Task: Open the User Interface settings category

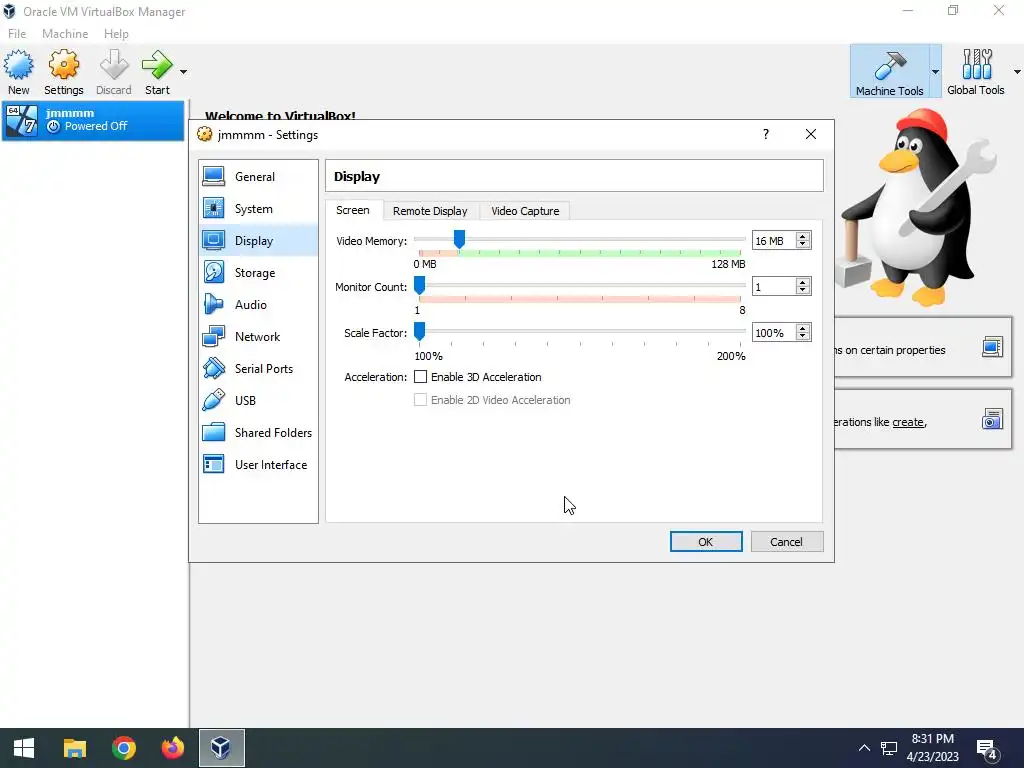Action: tap(259, 464)
